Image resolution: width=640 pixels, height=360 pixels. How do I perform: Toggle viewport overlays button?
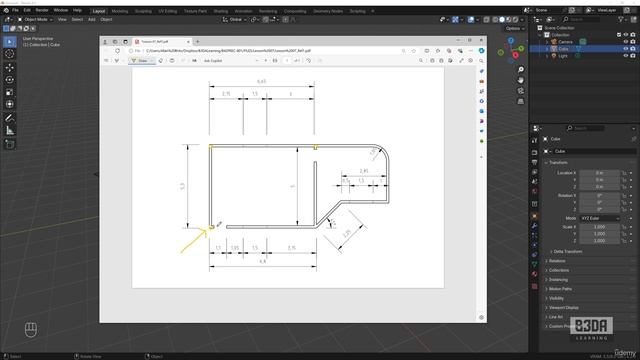pos(471,19)
